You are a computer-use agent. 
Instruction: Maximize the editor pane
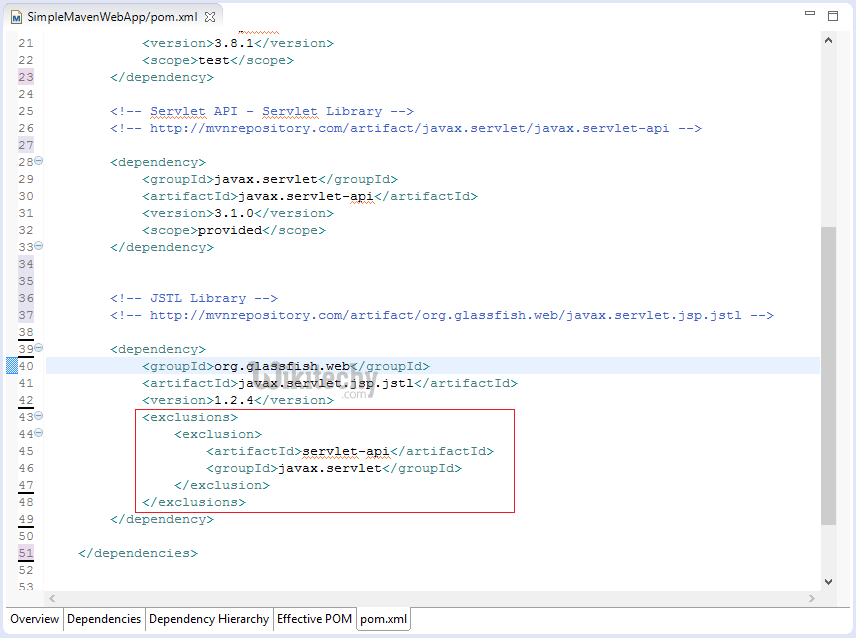(x=833, y=16)
